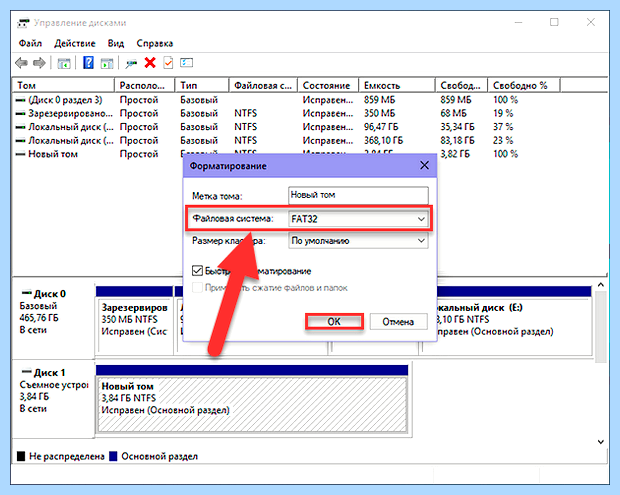Click the settings list toolbar icon

[x=186, y=62]
